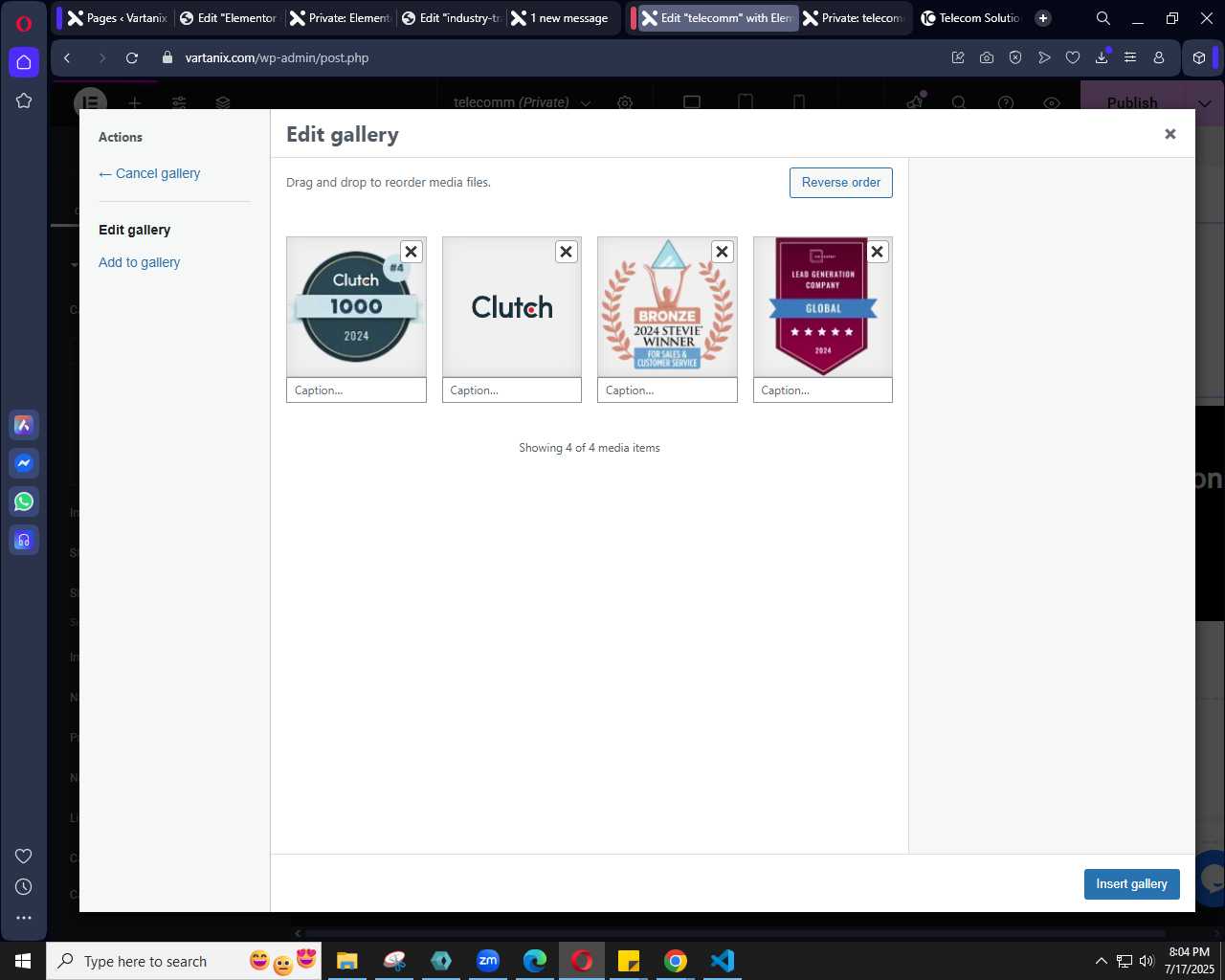1225x980 pixels.
Task: Expand the Publish options dropdown arrow
Action: (x=1204, y=102)
